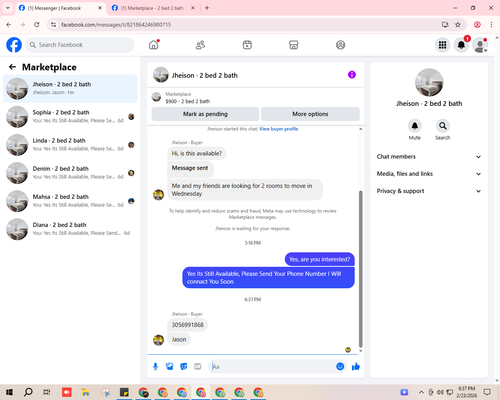Send a thumbs-up like
The height and width of the screenshot is (400, 500).
coord(356,367)
